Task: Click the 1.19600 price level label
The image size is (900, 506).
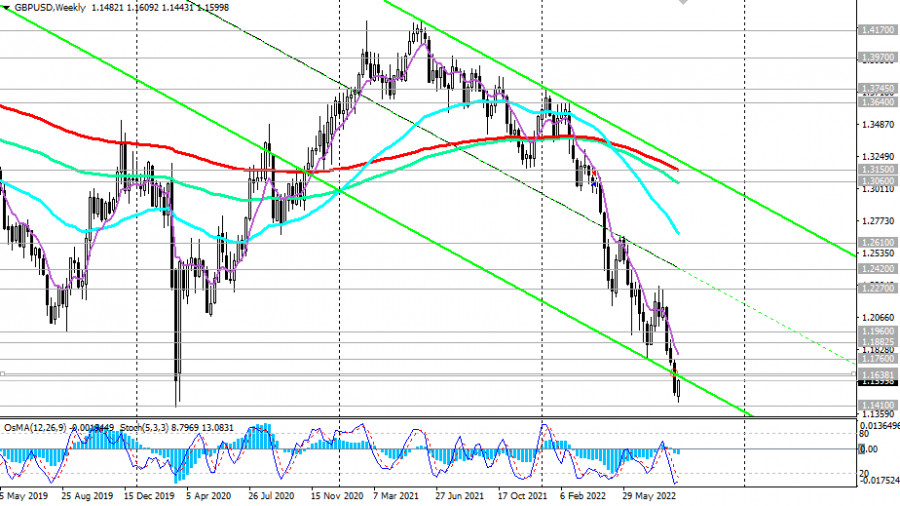Action: [877, 330]
